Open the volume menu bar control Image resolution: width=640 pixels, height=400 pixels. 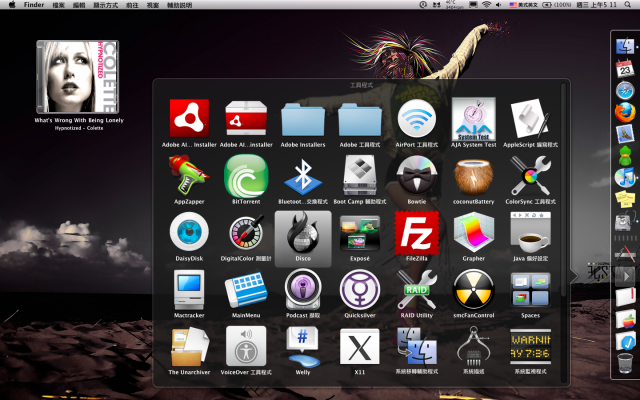click(499, 4)
